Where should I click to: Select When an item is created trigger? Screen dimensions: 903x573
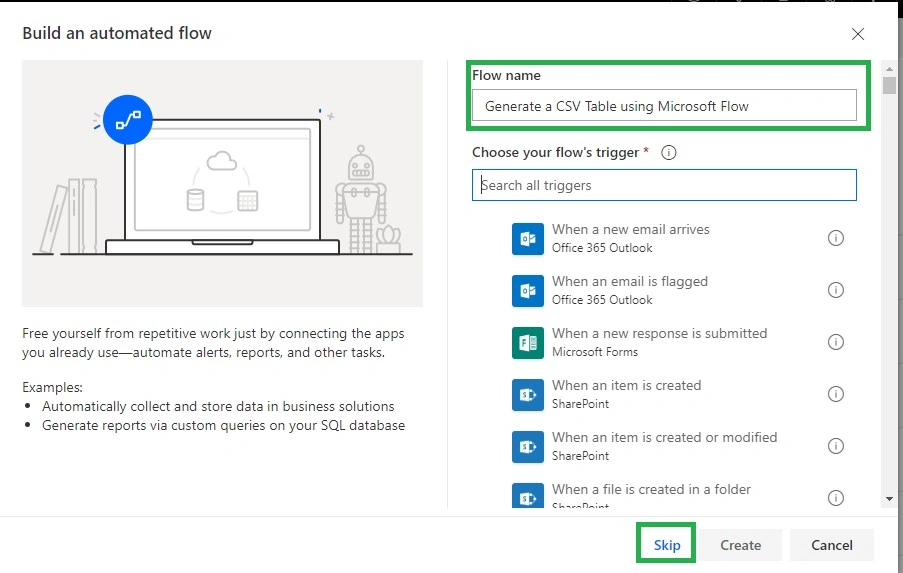(x=678, y=394)
